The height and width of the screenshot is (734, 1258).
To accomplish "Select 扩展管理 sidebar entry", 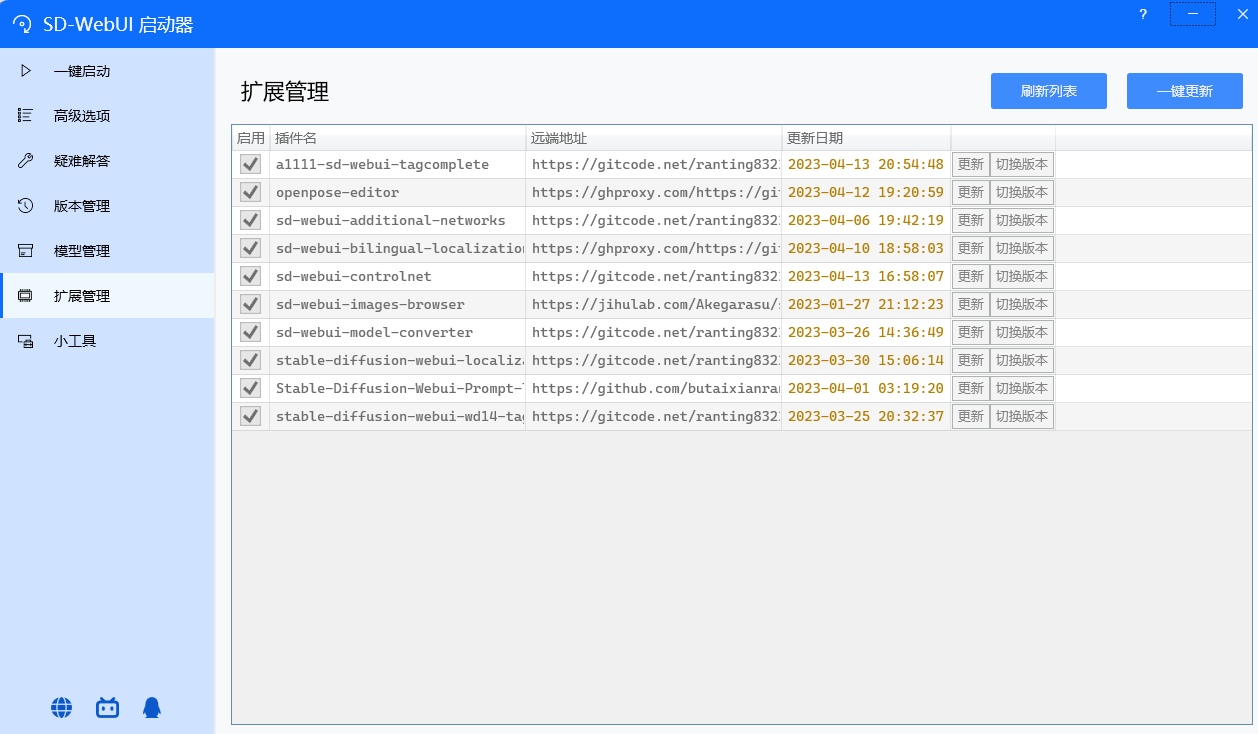I will click(x=107, y=296).
